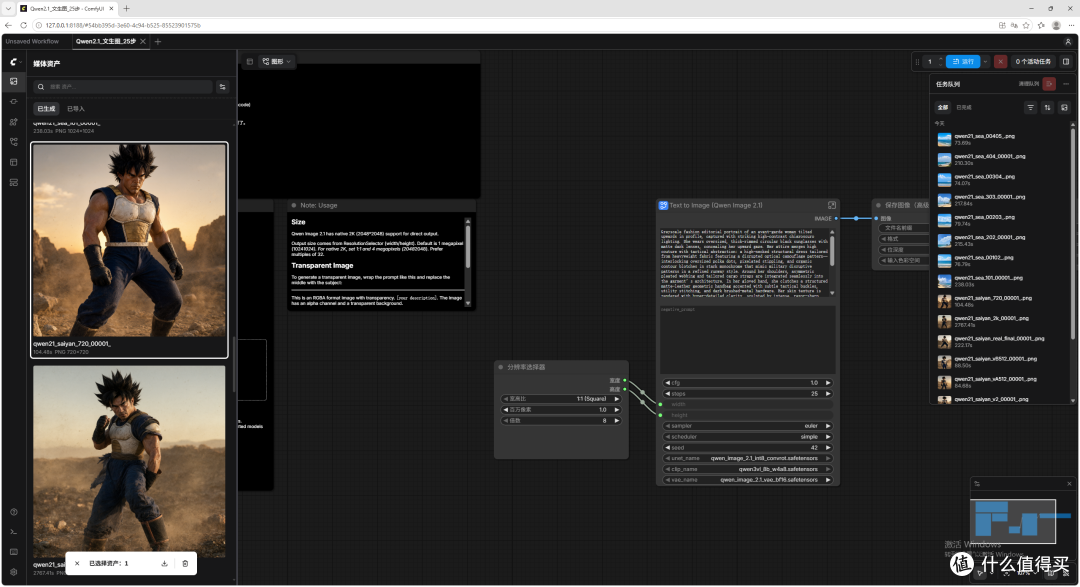1080x587 pixels.
Task: Sort the task queue list
Action: click(1048, 107)
